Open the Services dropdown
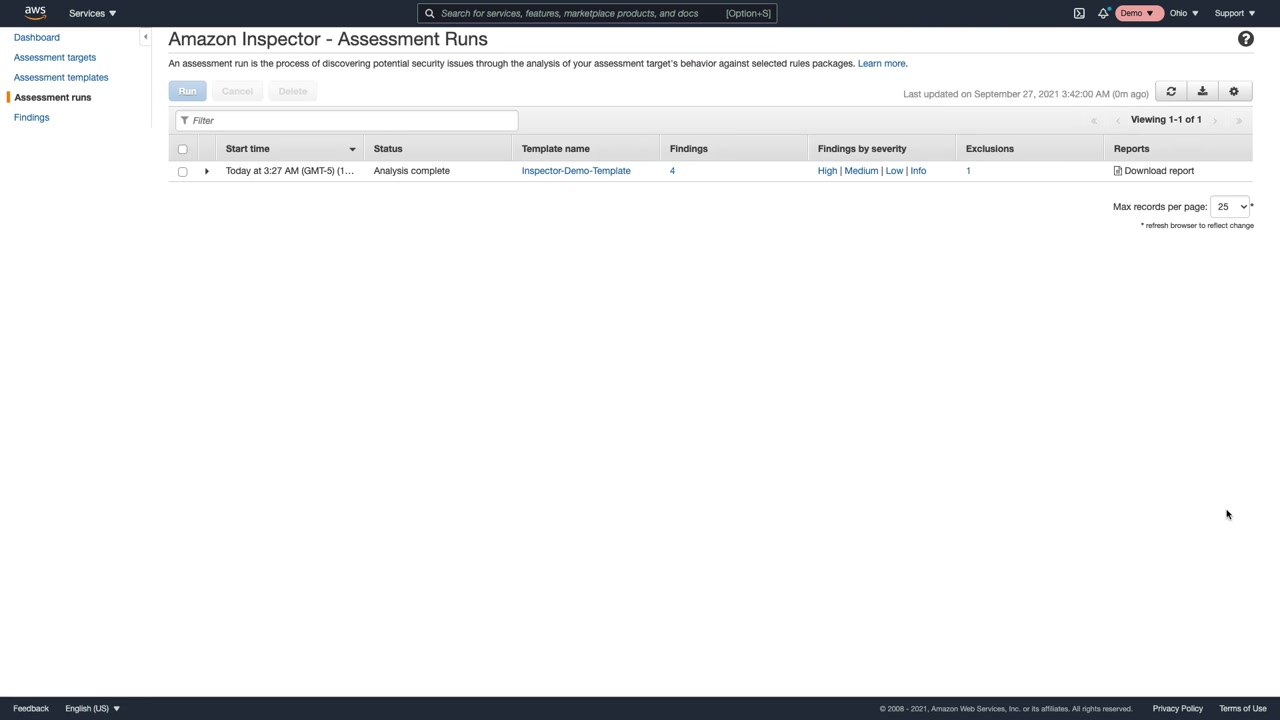Screen dimensions: 1280x720 (x=92, y=13)
